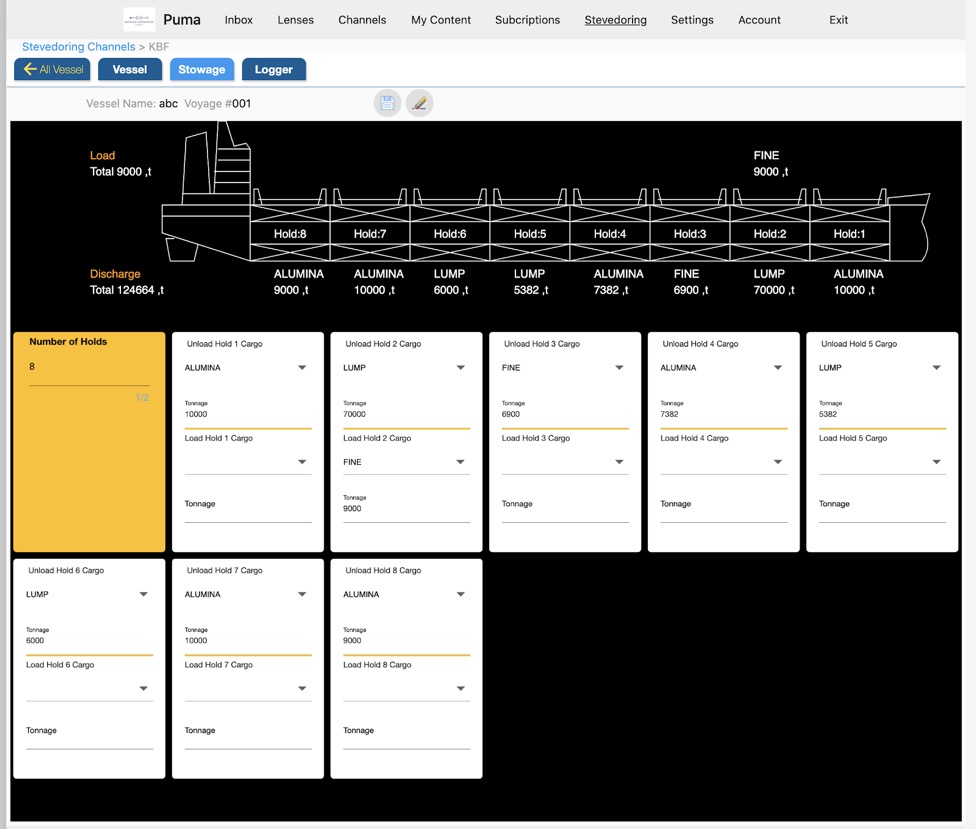Edit Unload Hold 5 tonnage 5382

883,414
